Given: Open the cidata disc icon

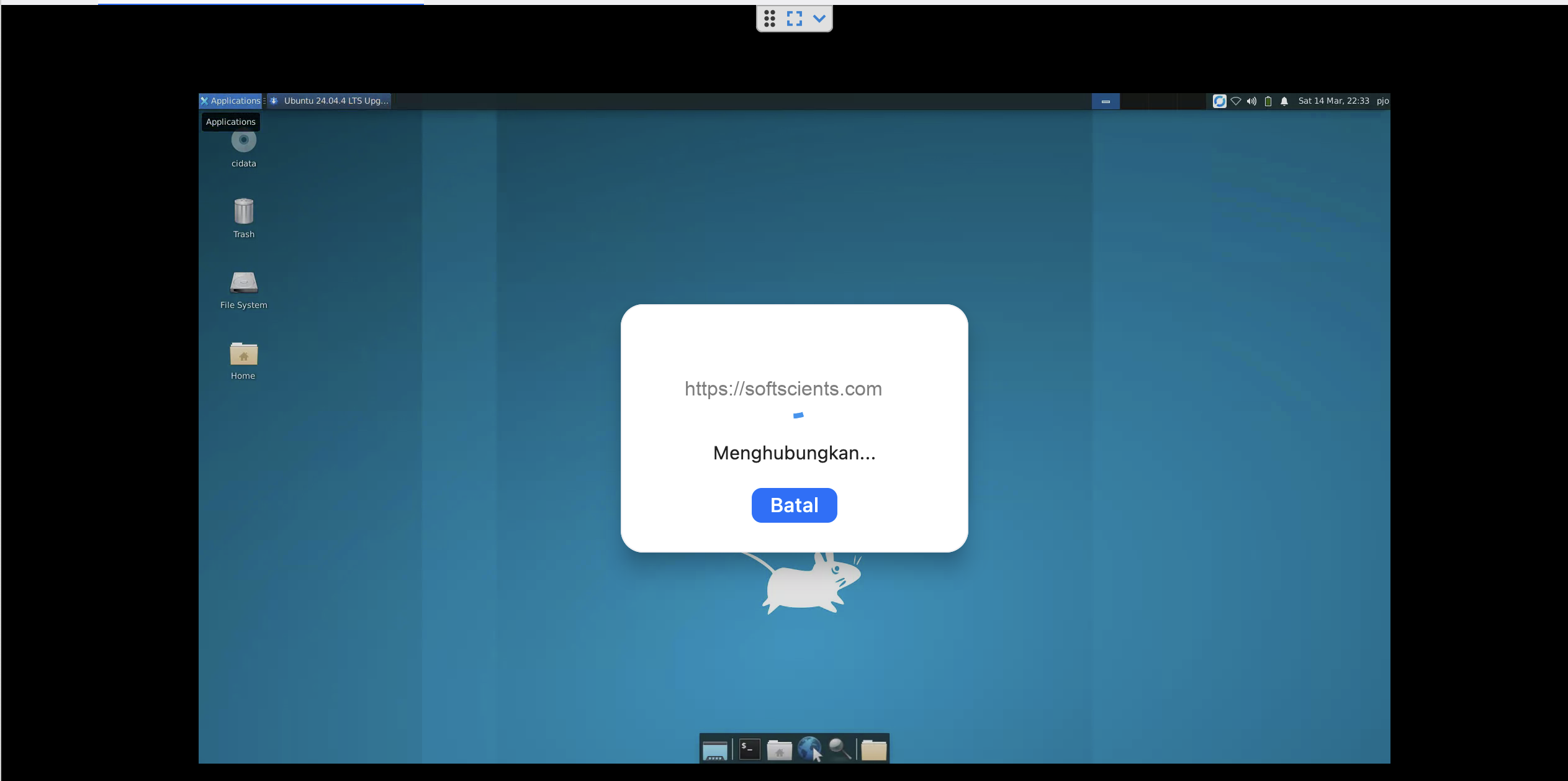Looking at the screenshot, I should coord(243,142).
